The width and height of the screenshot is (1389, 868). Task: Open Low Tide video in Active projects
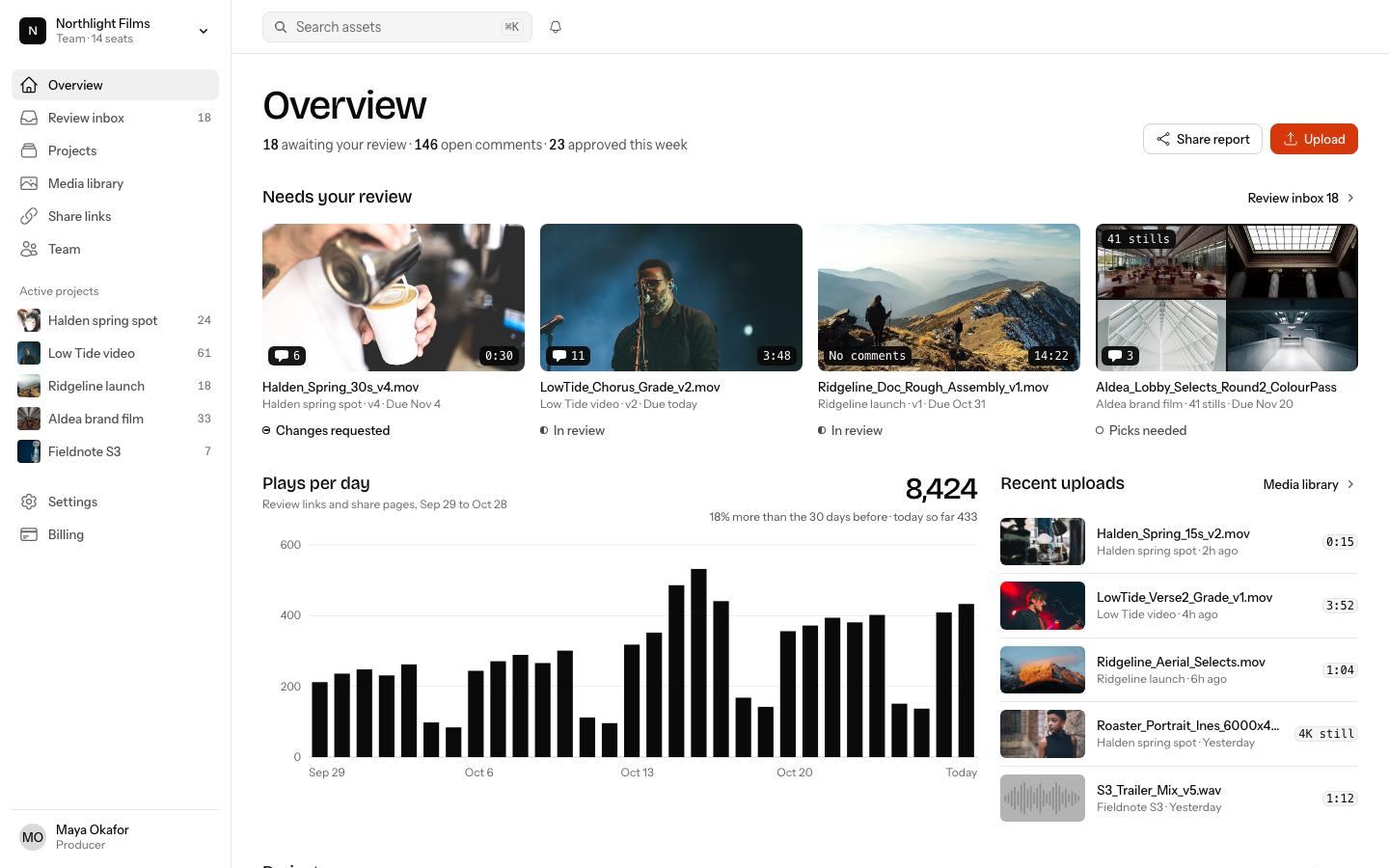pos(115,353)
